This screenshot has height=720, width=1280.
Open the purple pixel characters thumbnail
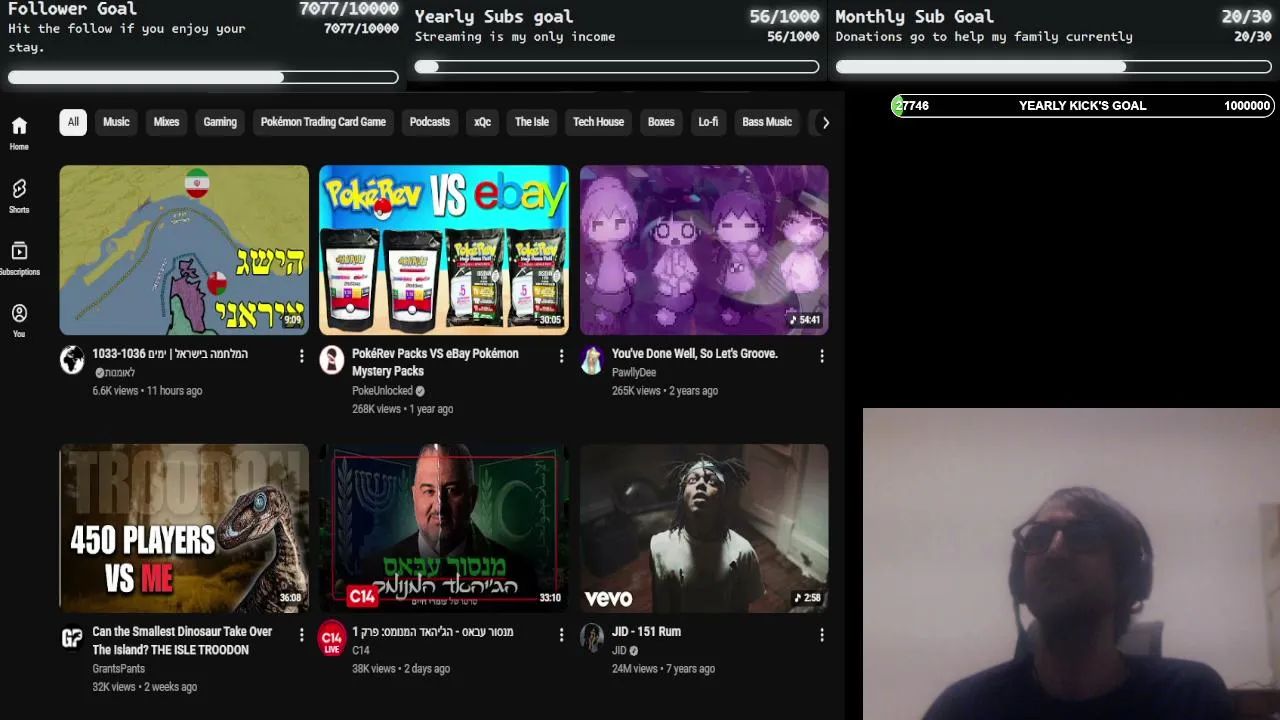[704, 250]
